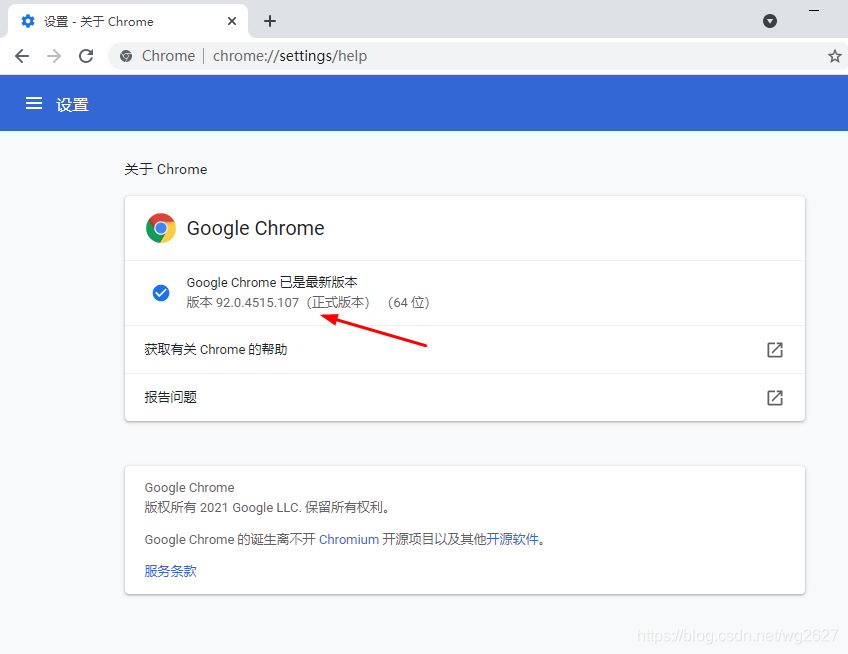The height and width of the screenshot is (654, 848).
Task: Click the copyright text 版权所有 2021 Google LLC
Action: click(222, 507)
